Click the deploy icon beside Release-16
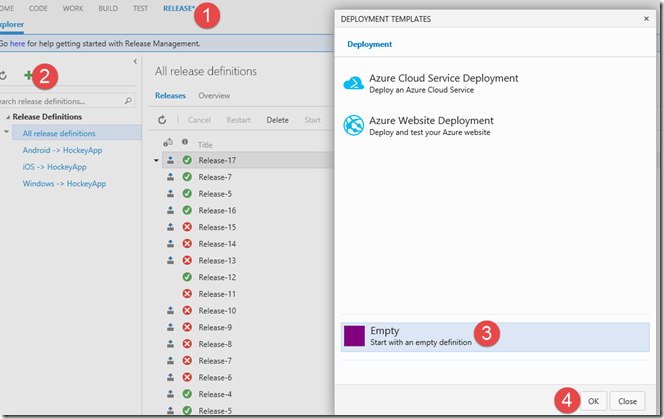The width and height of the screenshot is (664, 419). 170,210
